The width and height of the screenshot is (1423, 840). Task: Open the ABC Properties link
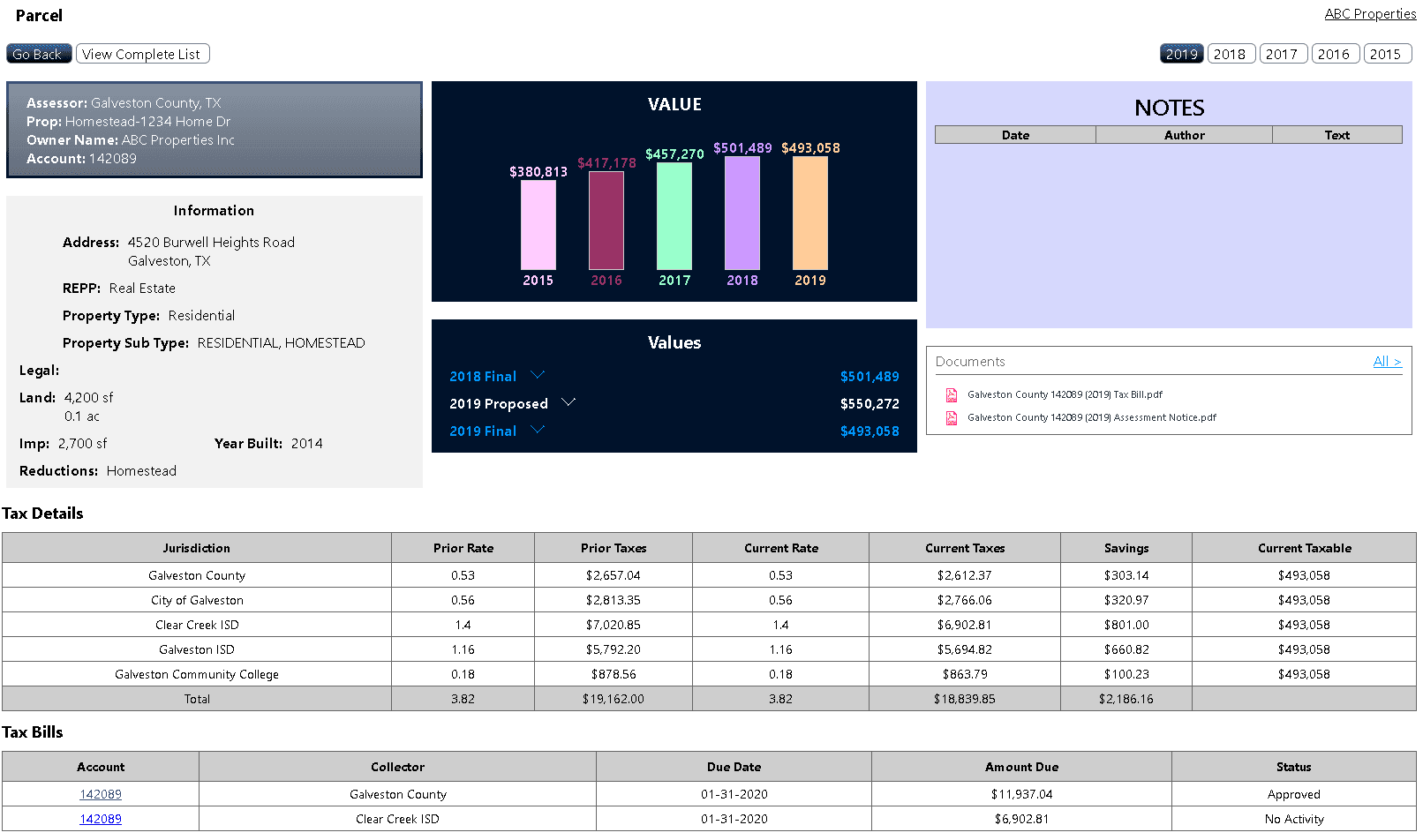1369,13
